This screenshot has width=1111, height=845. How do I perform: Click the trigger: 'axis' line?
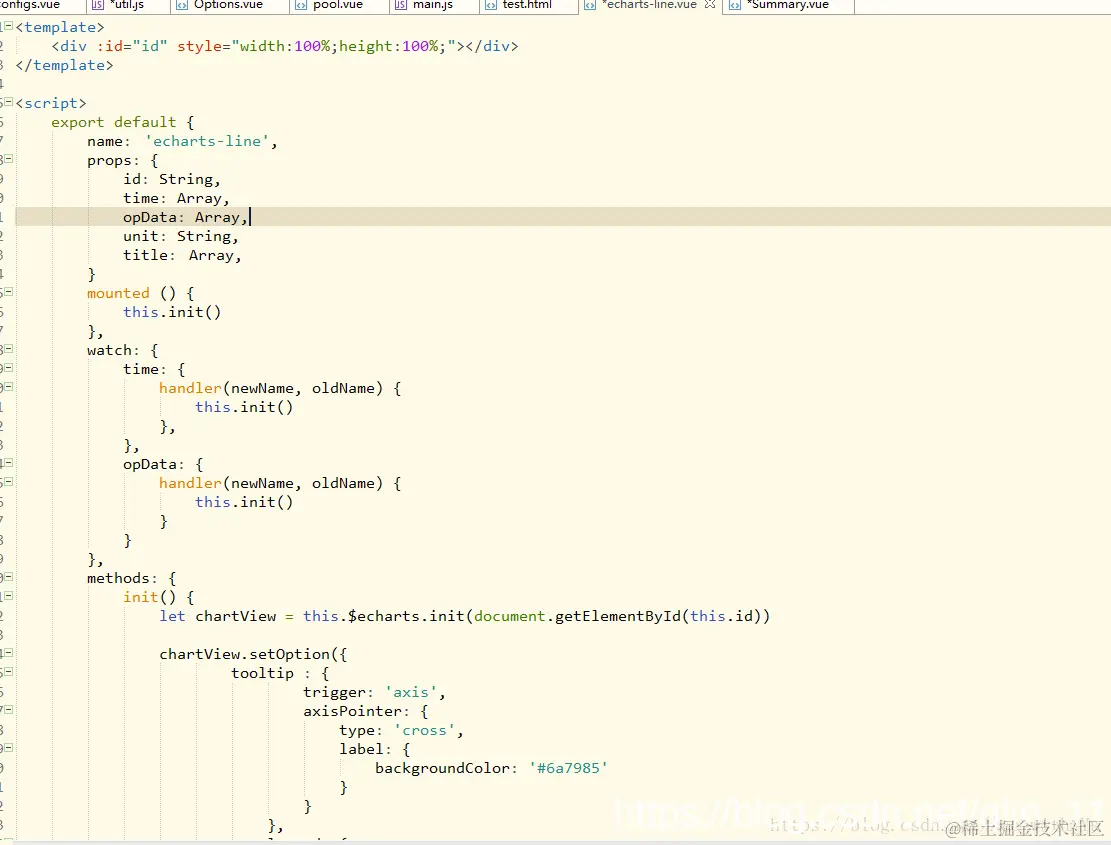(x=374, y=692)
